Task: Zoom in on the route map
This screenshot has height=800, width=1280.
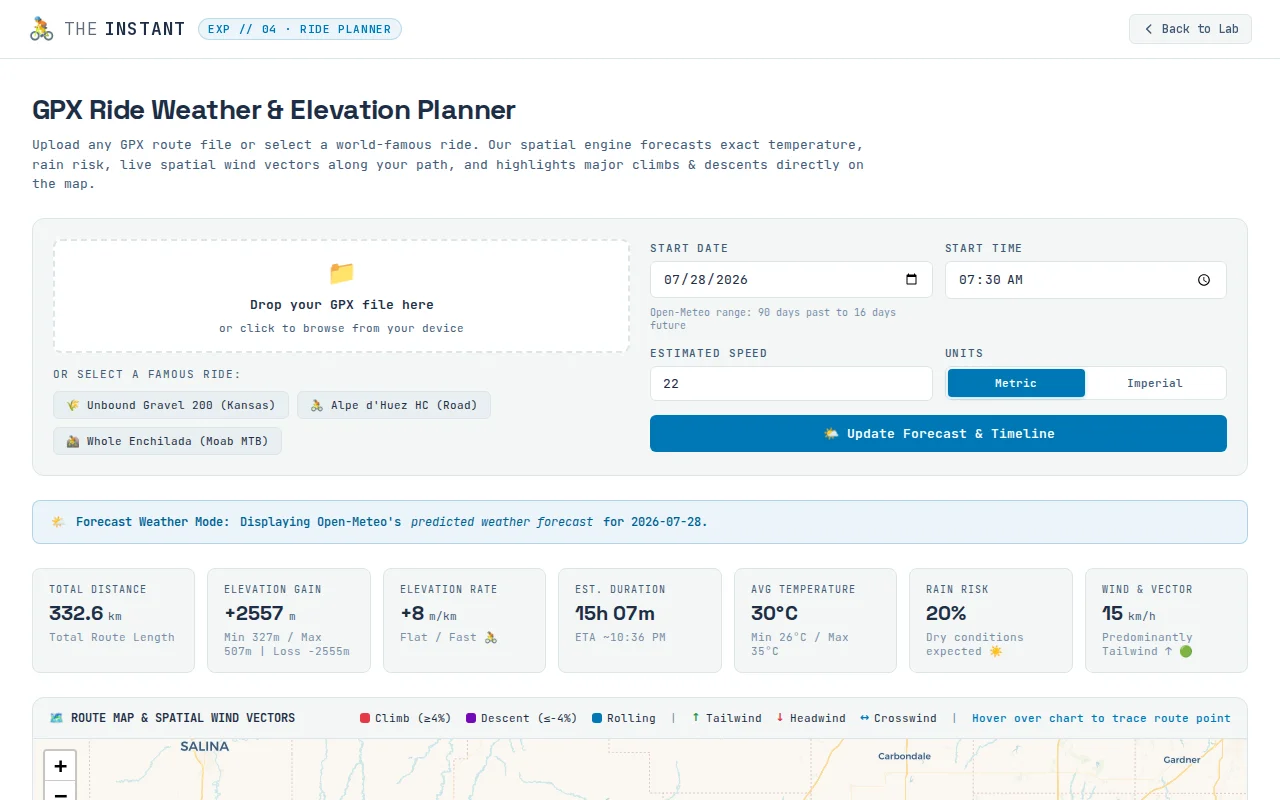Action: point(60,766)
